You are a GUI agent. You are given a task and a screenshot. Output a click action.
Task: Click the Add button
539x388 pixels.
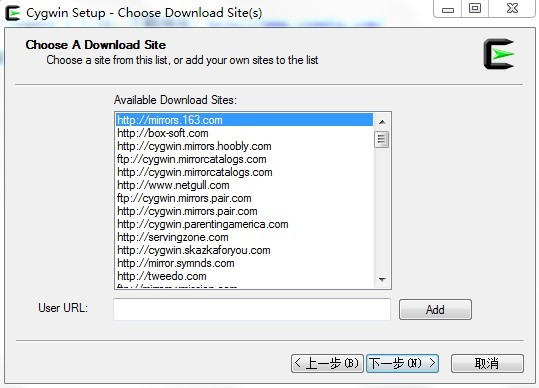point(435,310)
